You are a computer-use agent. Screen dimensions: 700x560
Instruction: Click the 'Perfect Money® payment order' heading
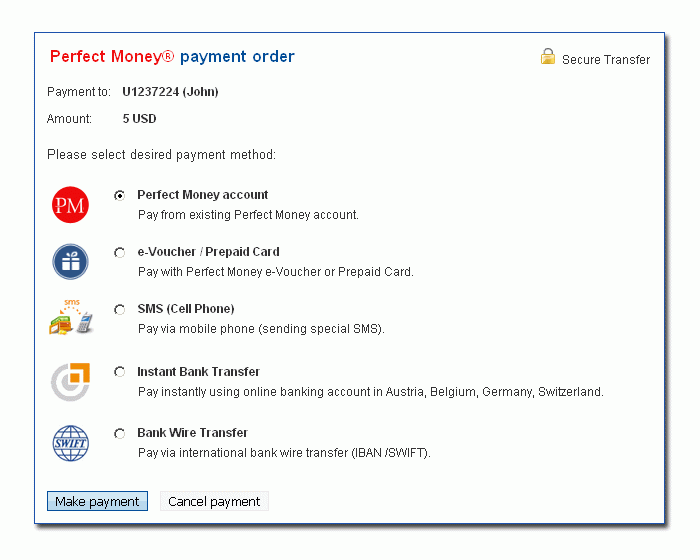pyautogui.click(x=172, y=57)
